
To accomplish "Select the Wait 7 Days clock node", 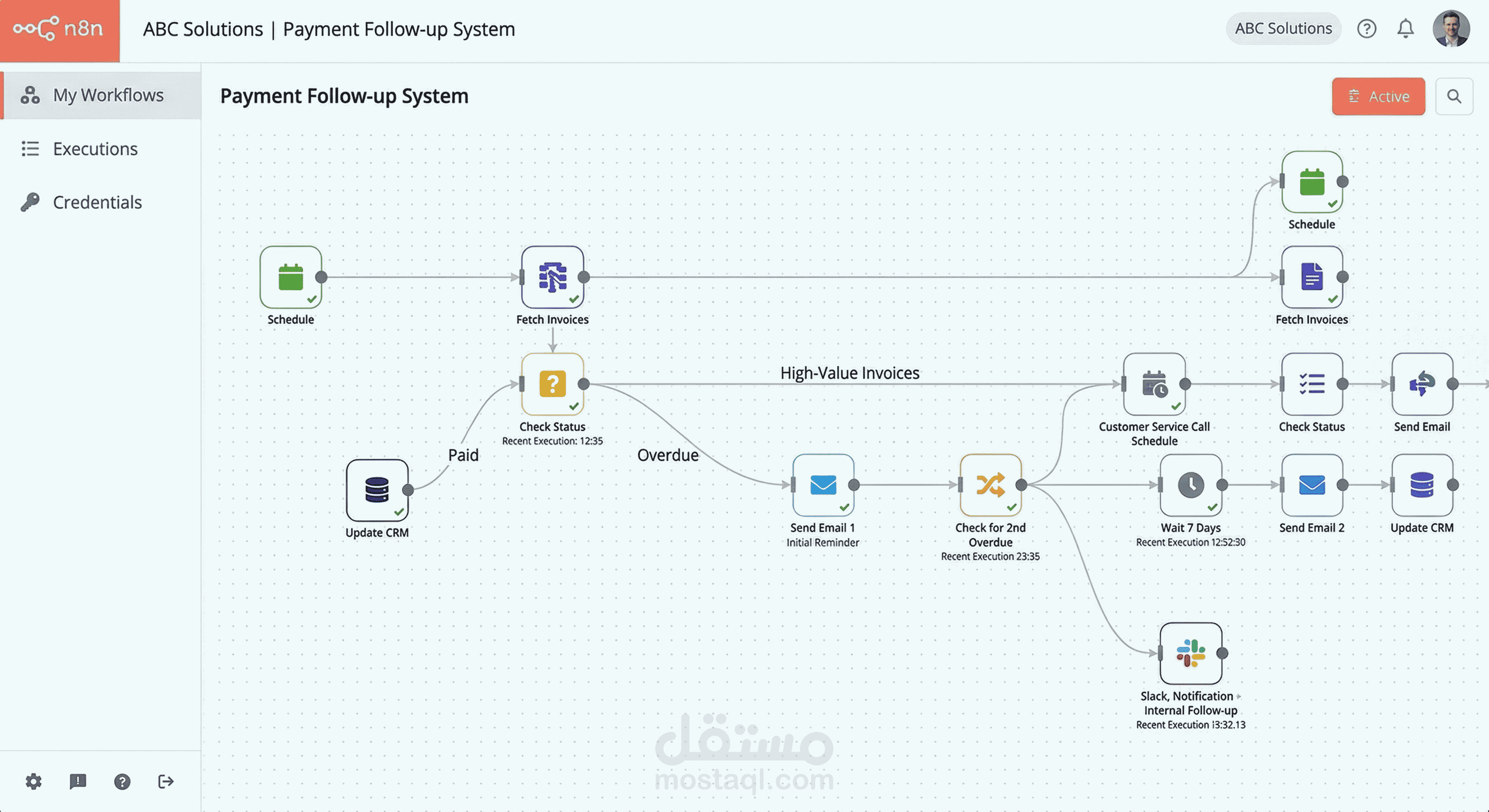I will coord(1191,485).
